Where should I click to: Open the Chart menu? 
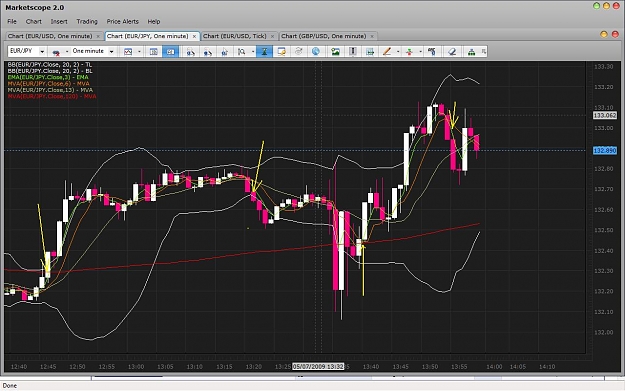(33, 22)
